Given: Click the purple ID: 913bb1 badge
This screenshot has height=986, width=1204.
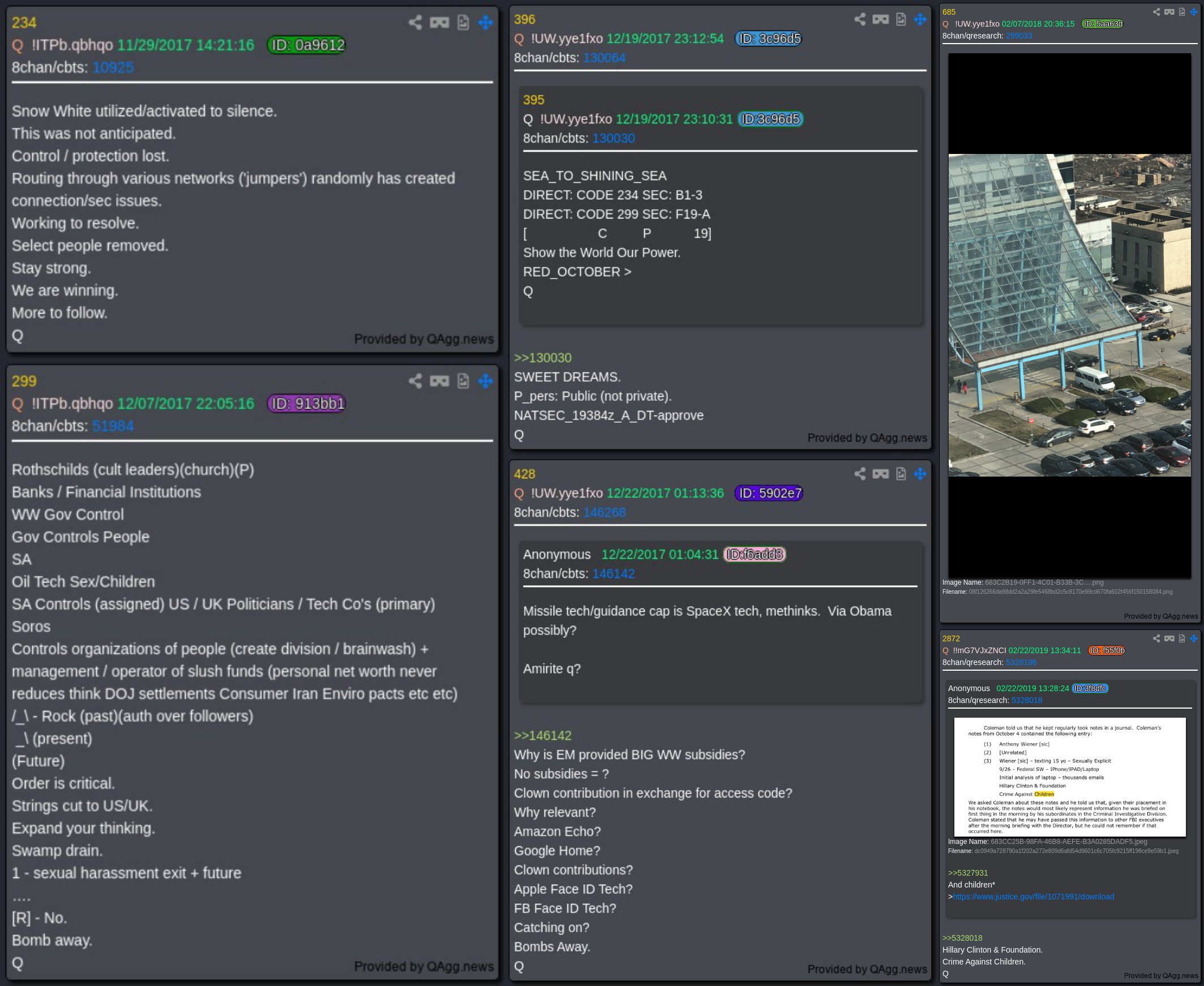Looking at the screenshot, I should tap(307, 403).
